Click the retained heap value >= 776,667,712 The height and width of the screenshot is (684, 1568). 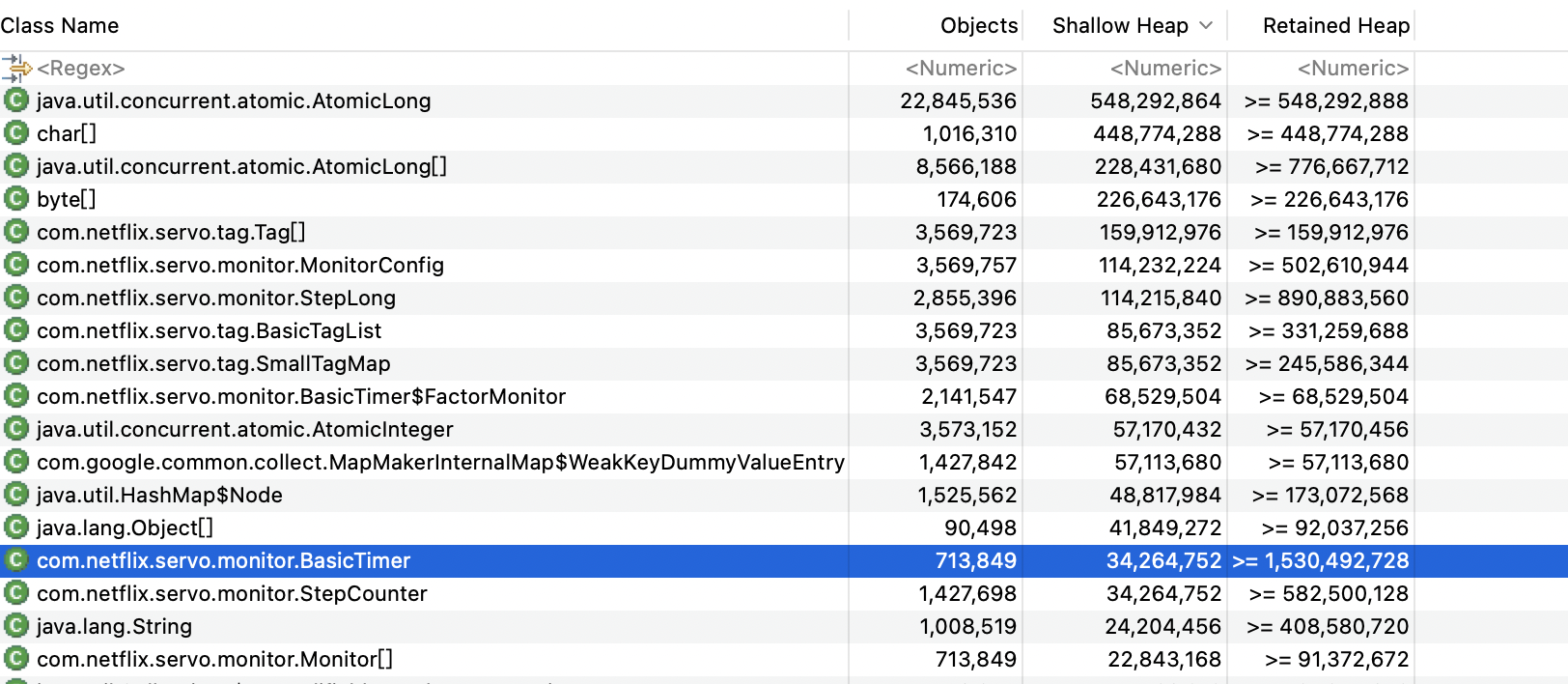click(x=1332, y=166)
